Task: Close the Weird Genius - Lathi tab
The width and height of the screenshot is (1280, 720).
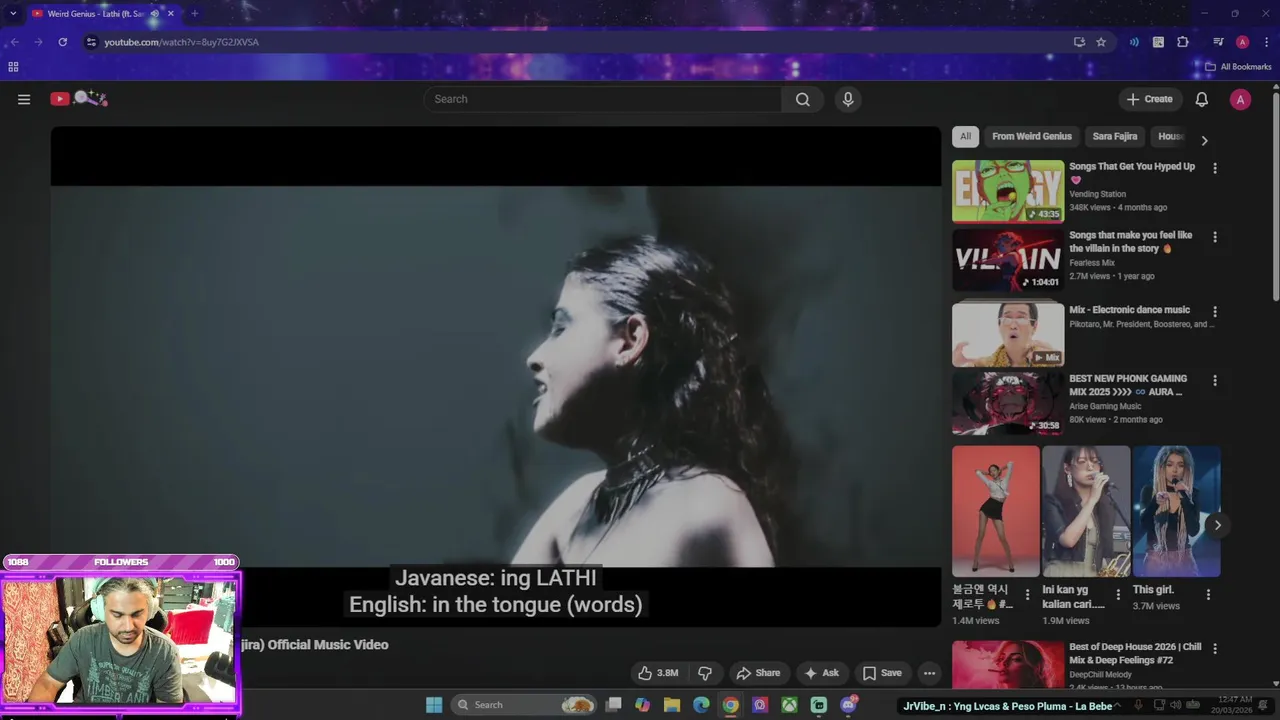Action: [x=169, y=14]
